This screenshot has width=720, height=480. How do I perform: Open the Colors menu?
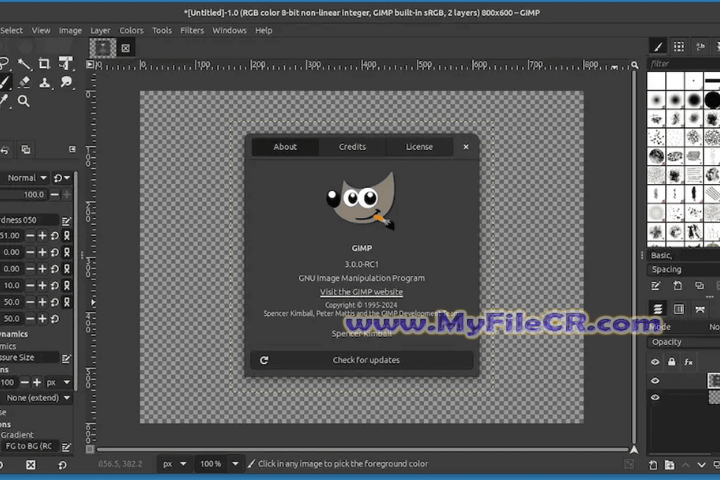pos(131,30)
